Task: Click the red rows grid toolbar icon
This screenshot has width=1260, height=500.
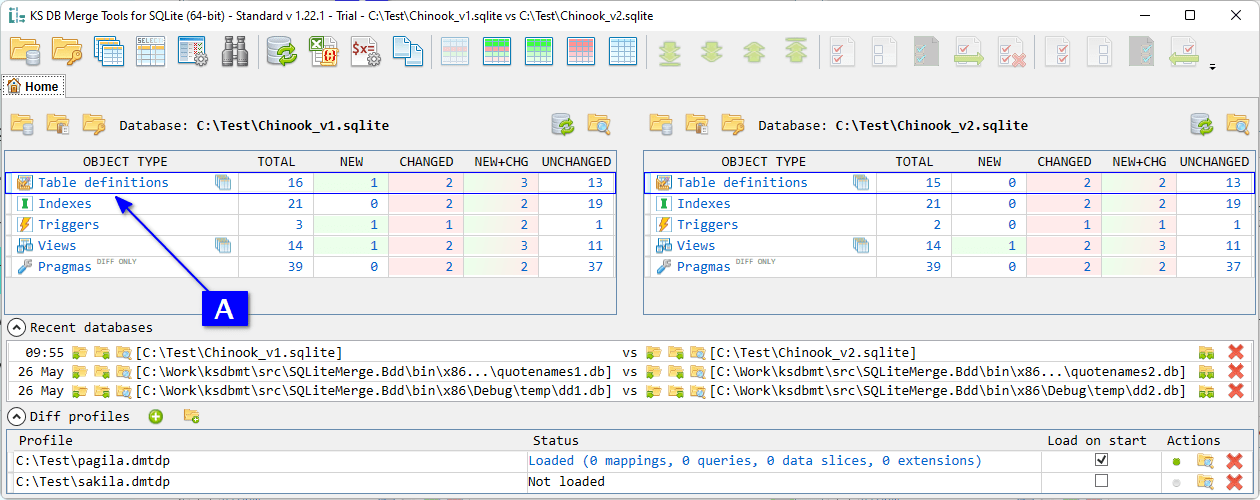Action: pyautogui.click(x=581, y=51)
